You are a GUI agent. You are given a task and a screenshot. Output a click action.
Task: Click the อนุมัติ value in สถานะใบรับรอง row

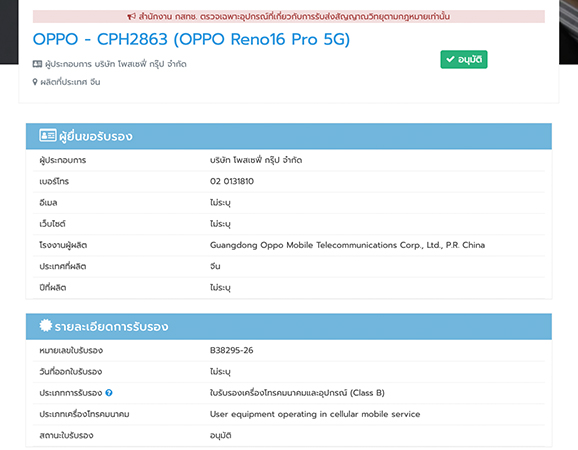[x=220, y=435]
